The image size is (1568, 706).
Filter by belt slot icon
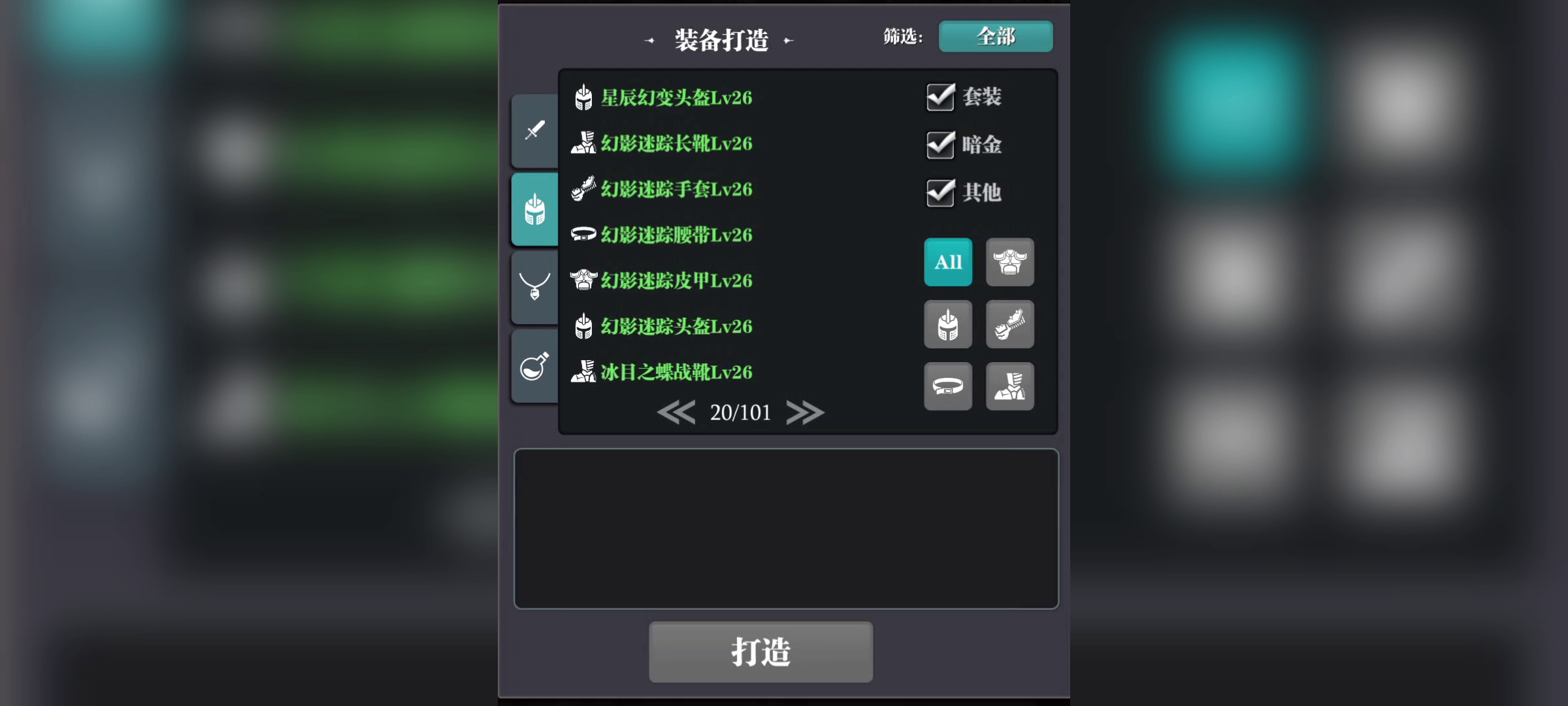[948, 386]
